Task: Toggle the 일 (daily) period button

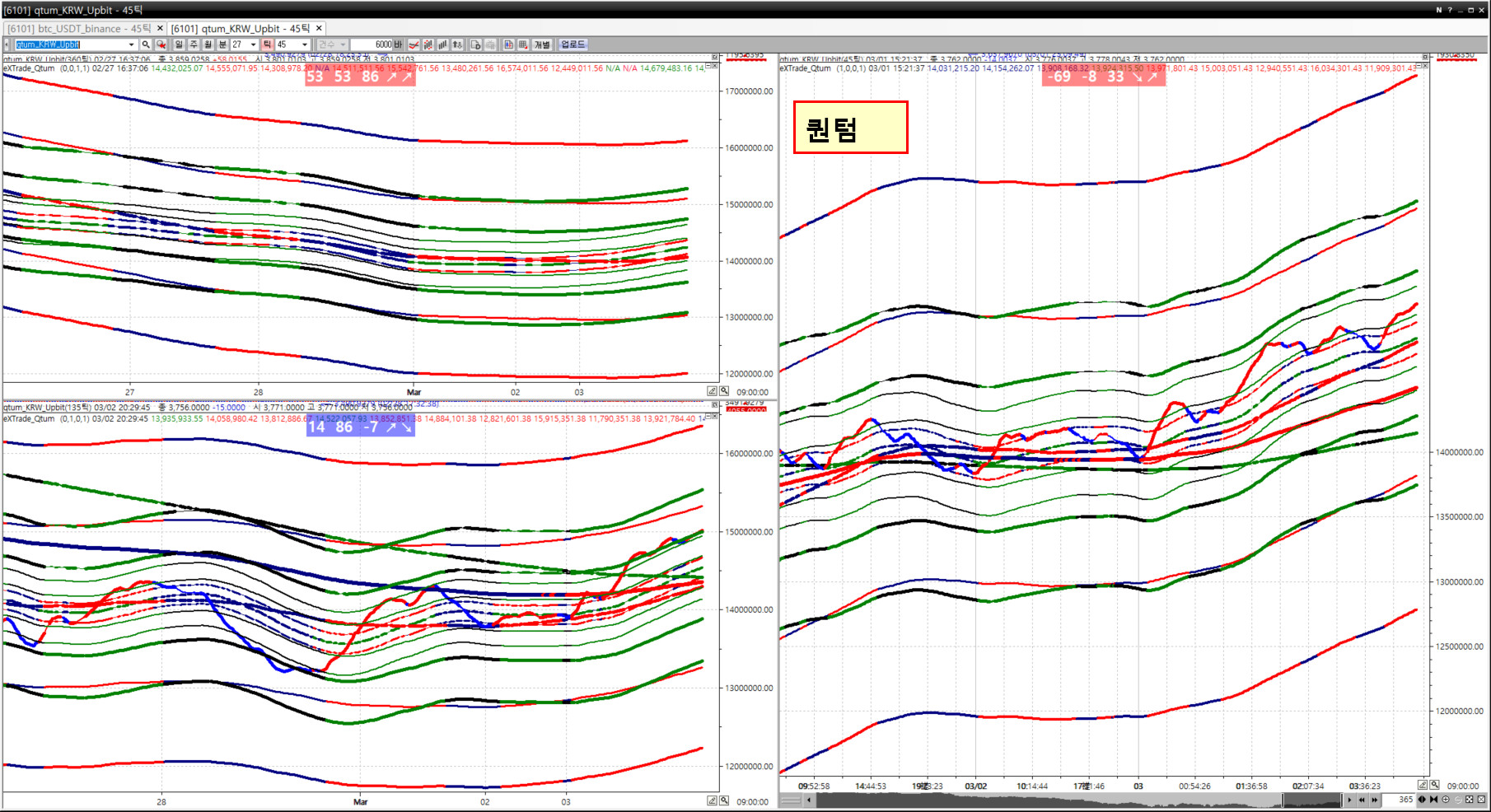Action: coord(179,44)
